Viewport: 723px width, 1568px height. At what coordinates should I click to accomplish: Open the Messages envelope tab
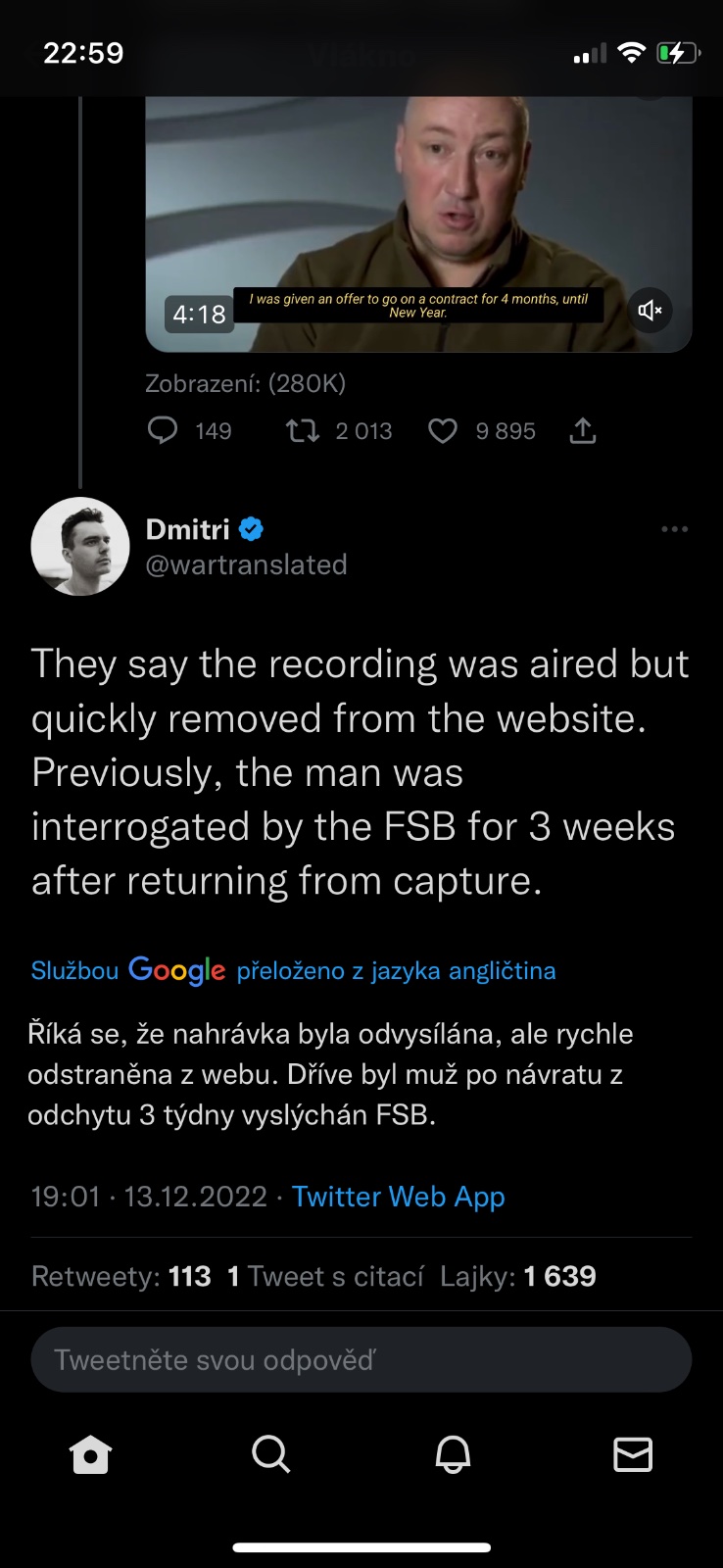633,1455
